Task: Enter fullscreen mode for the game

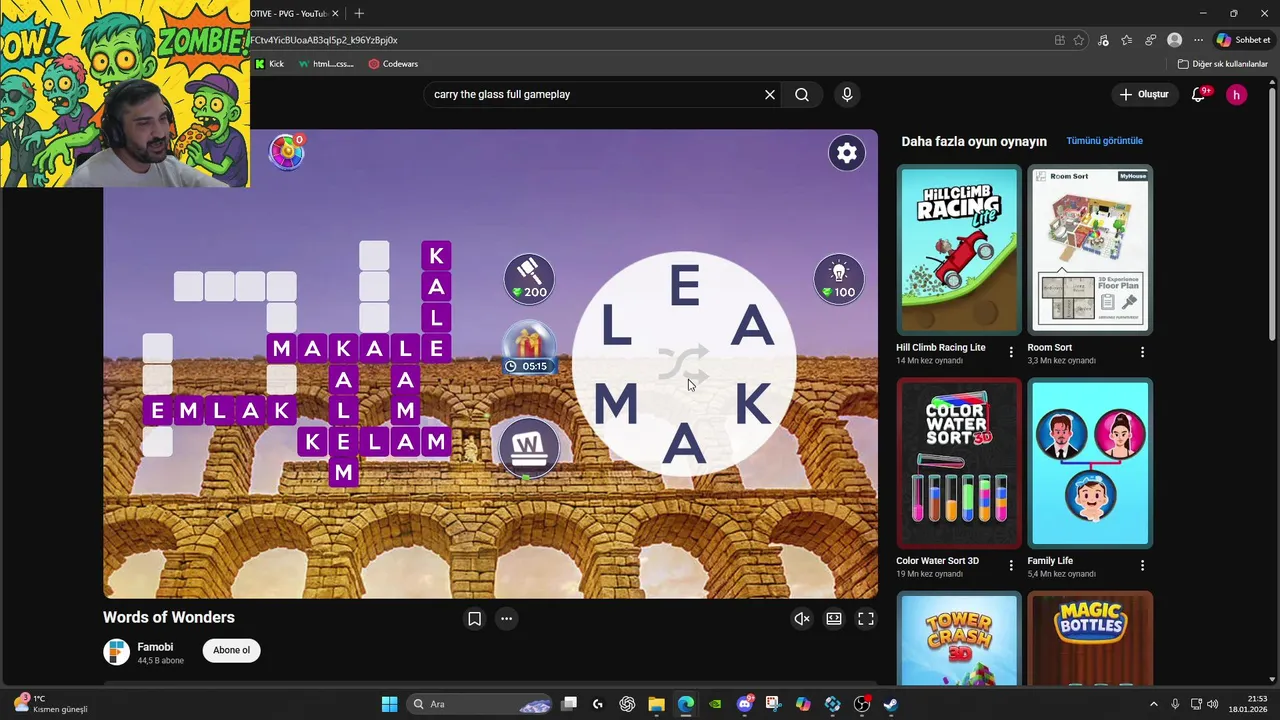Action: (x=866, y=619)
